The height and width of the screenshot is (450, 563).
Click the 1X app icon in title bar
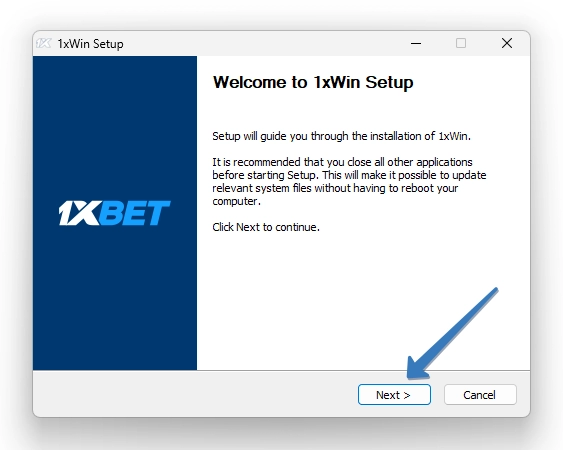pyautogui.click(x=44, y=43)
